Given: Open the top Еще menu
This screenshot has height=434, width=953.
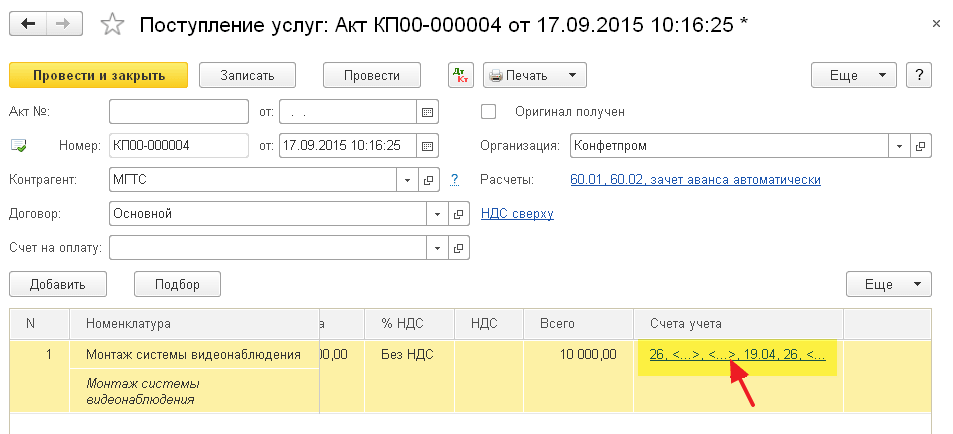Looking at the screenshot, I should click(x=853, y=75).
